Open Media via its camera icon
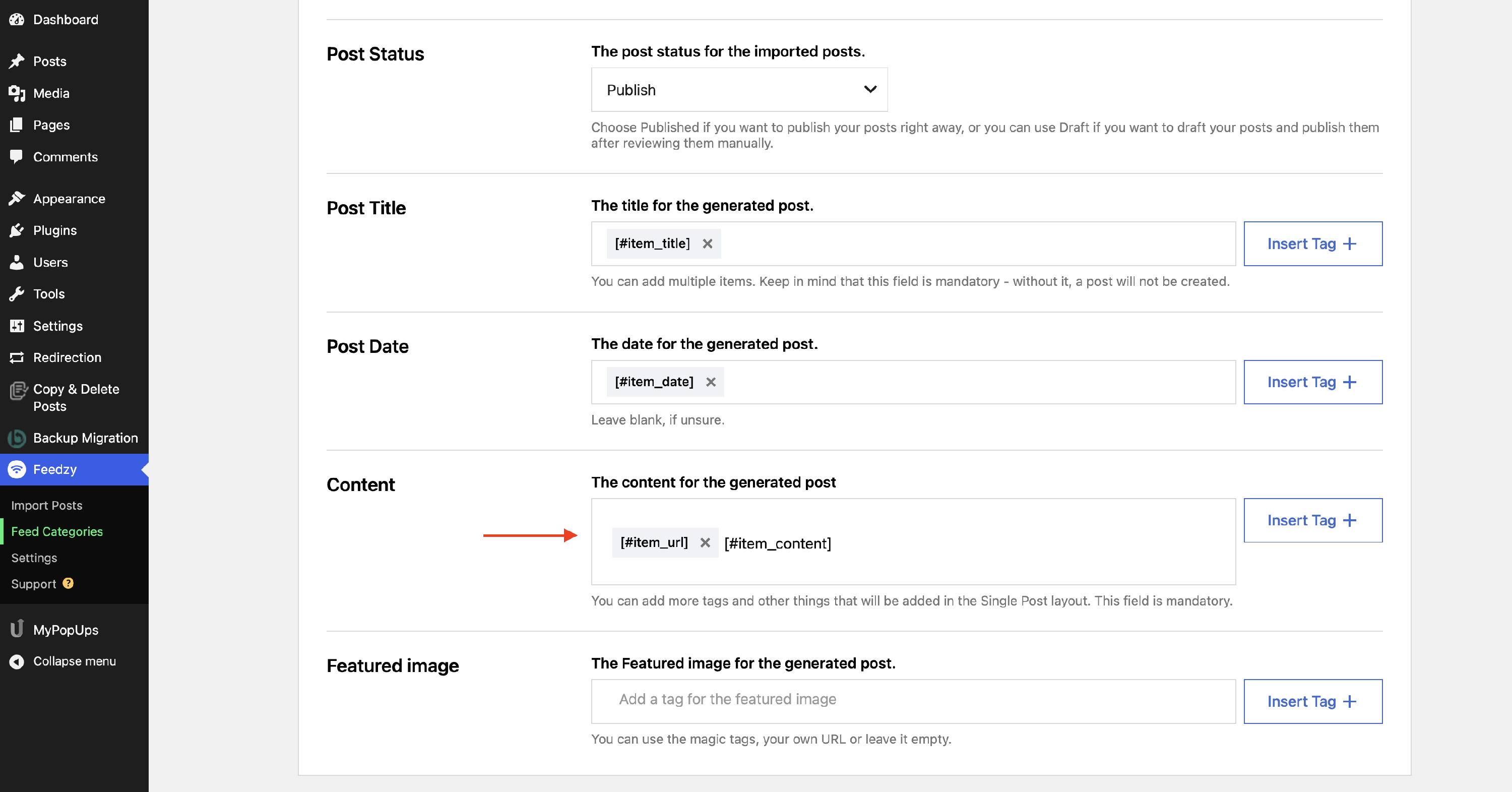 [x=17, y=93]
